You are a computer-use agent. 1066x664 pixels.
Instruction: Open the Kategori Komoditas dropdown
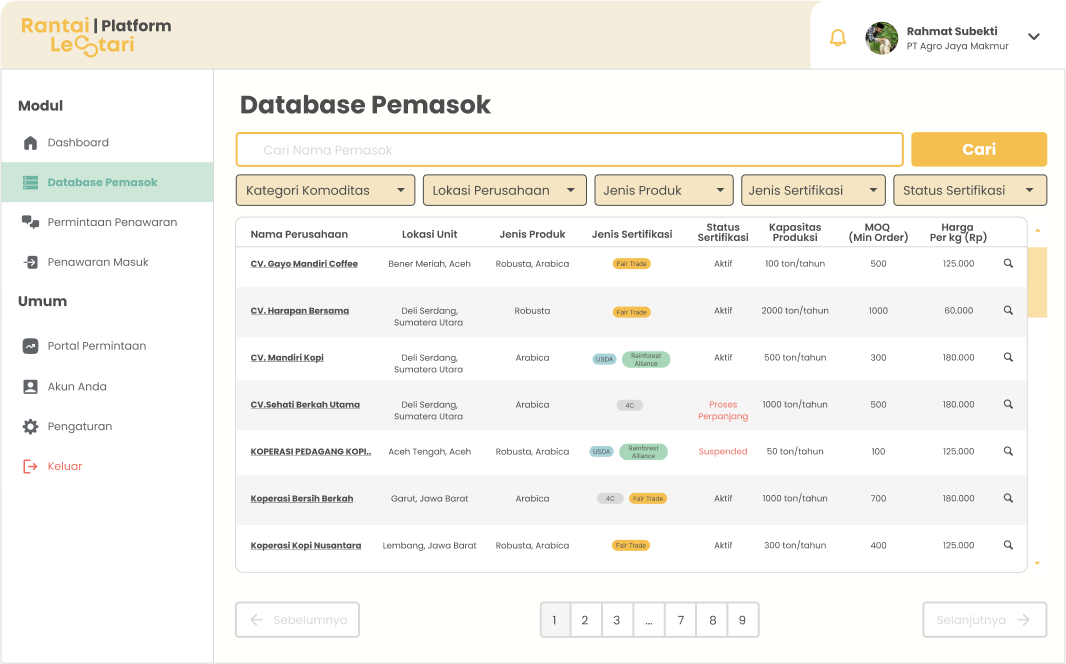click(325, 189)
